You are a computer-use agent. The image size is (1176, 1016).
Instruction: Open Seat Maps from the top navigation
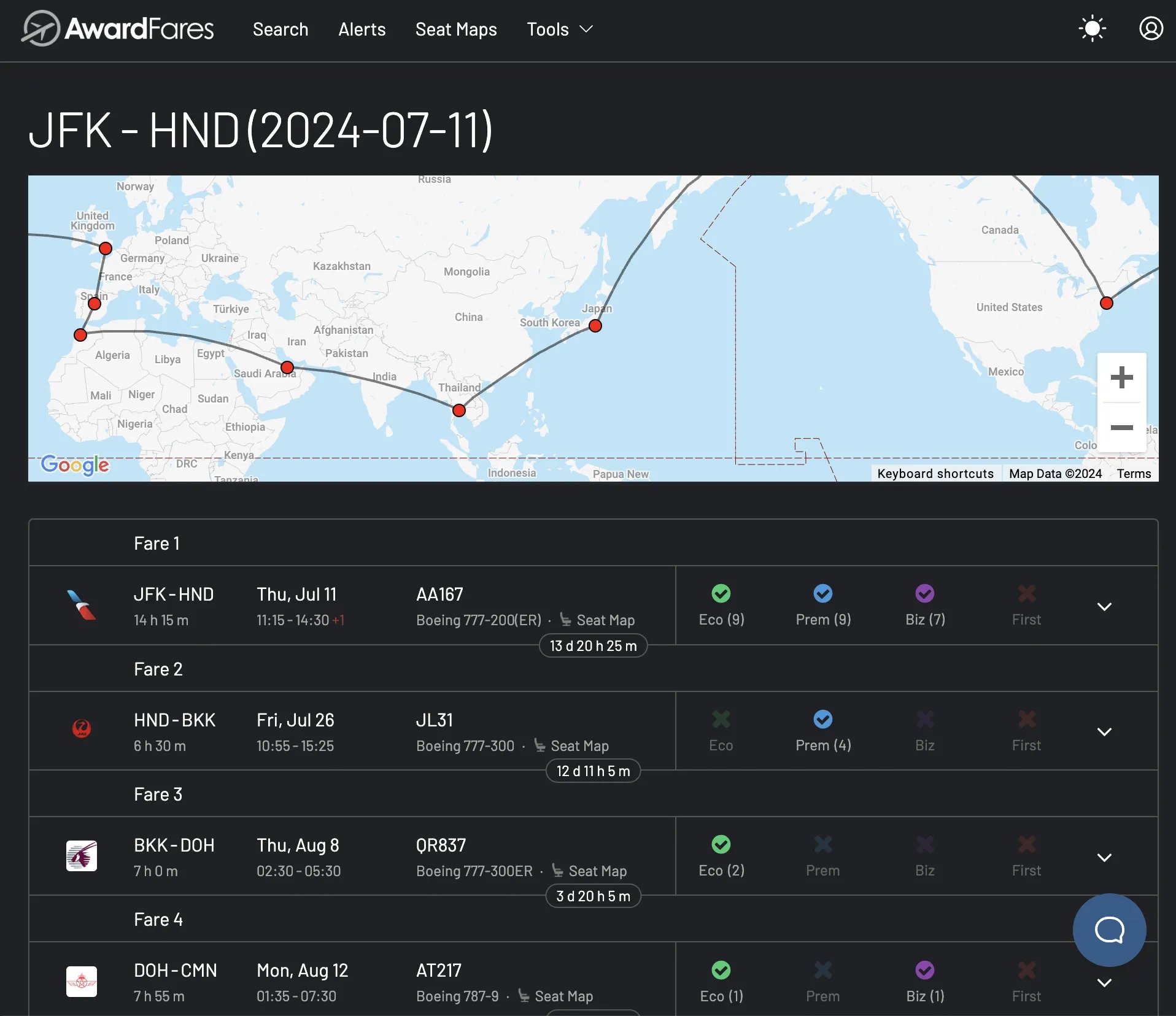tap(456, 29)
